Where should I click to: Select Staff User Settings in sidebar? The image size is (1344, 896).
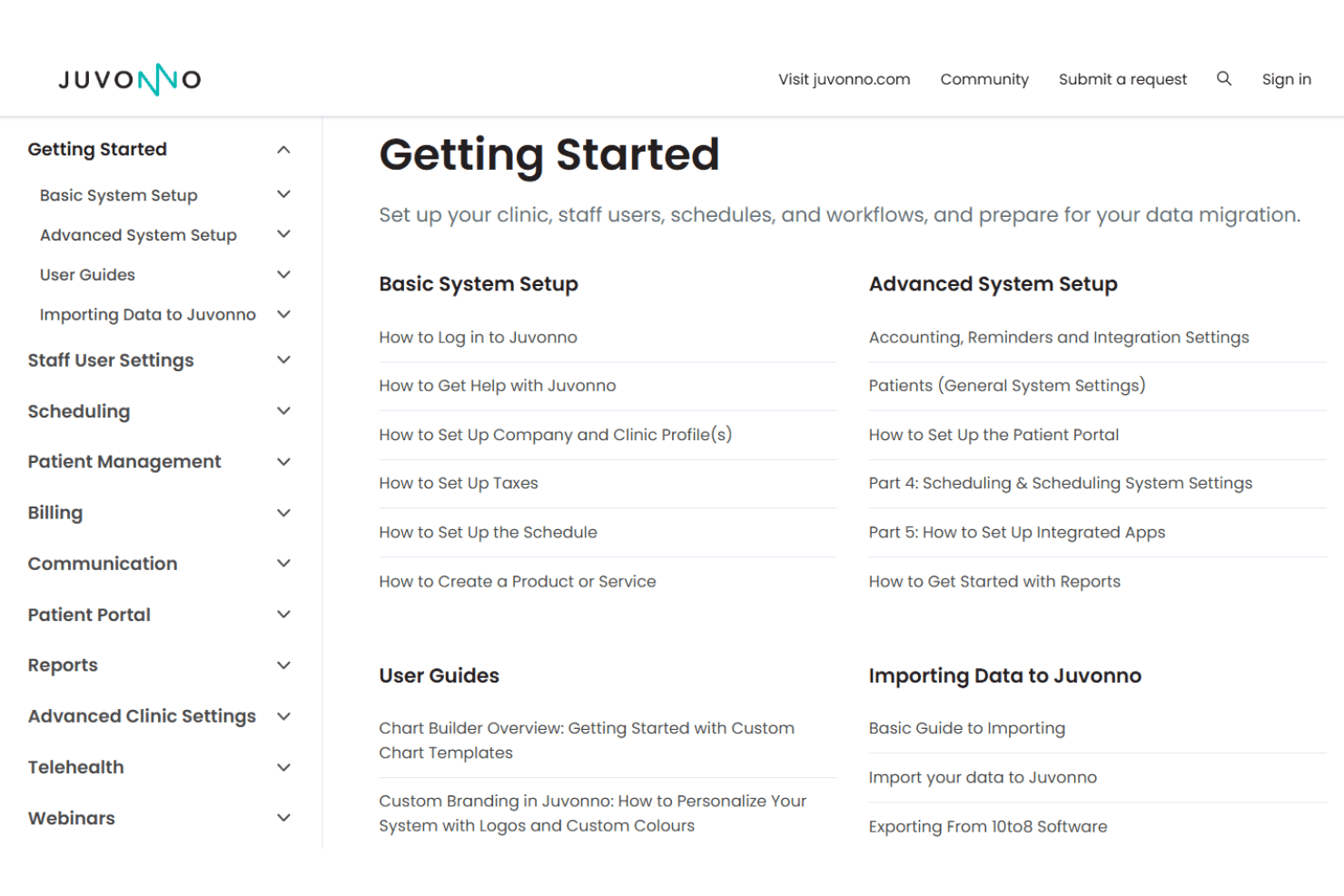(111, 360)
